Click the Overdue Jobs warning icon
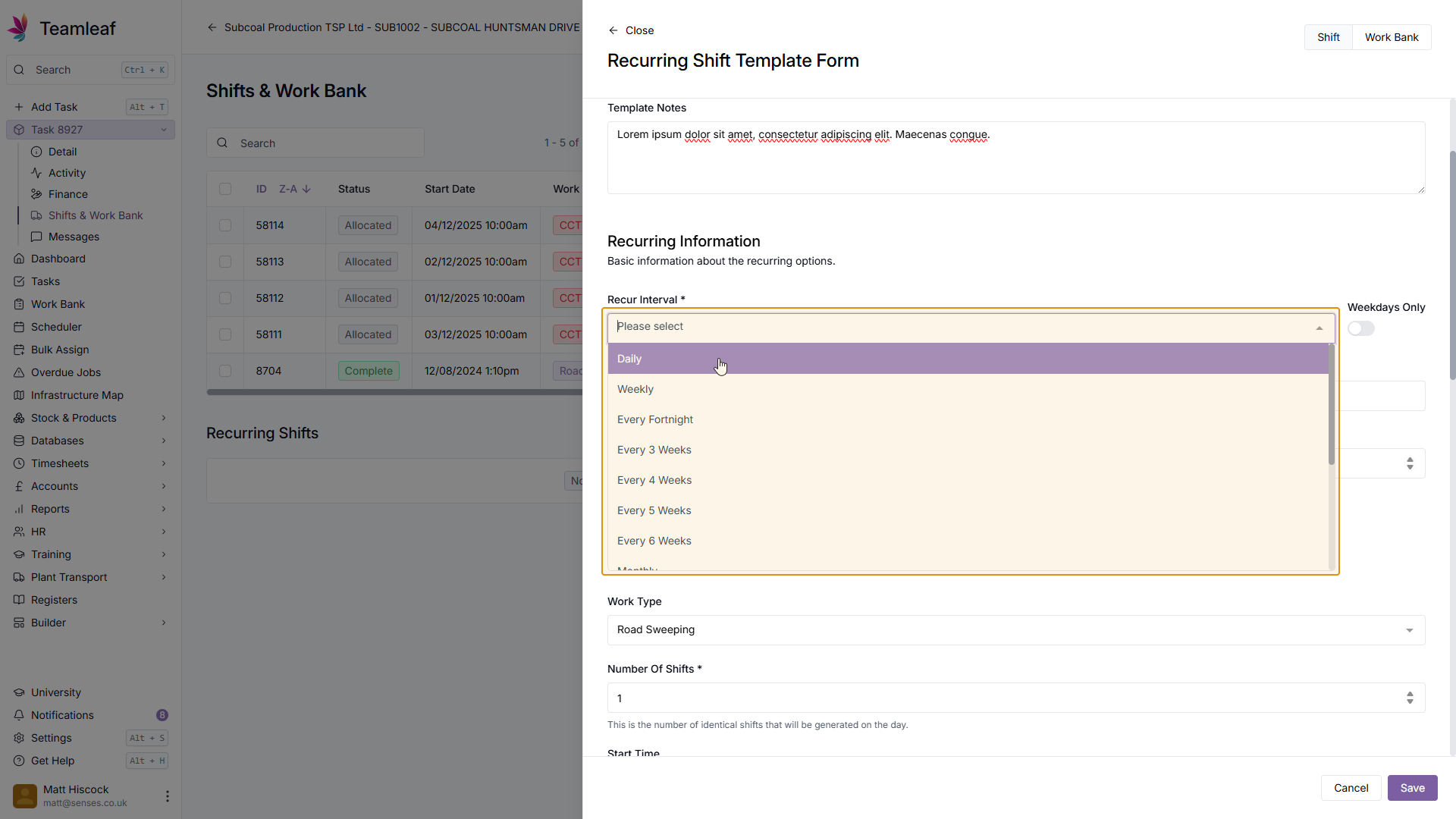Viewport: 1456px width, 819px height. click(19, 372)
